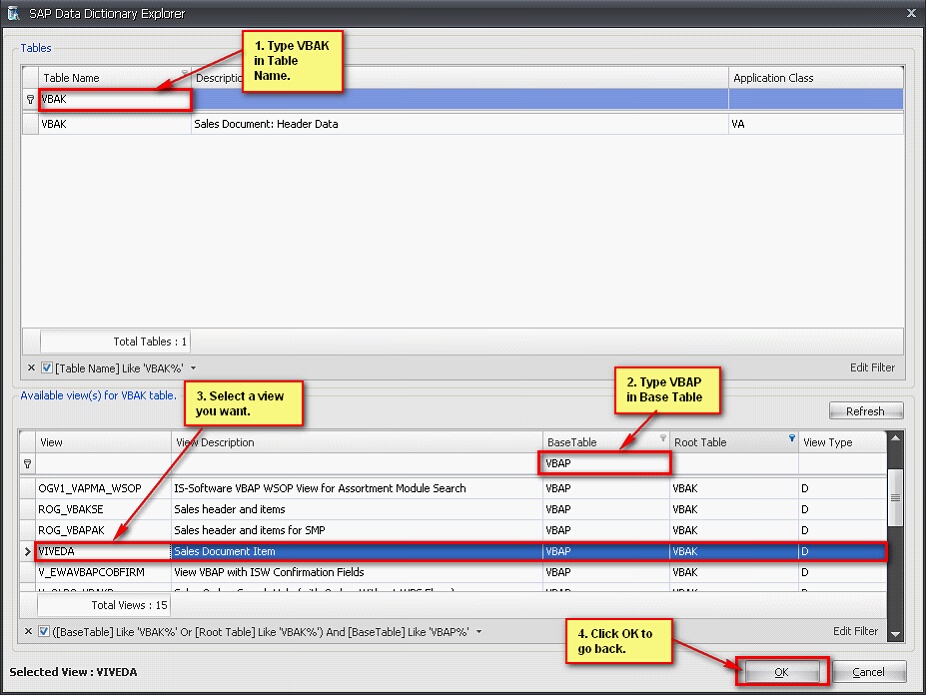Click the empty View Type filter cell
Screen dimensions: 927x696
pyautogui.click(x=842, y=464)
